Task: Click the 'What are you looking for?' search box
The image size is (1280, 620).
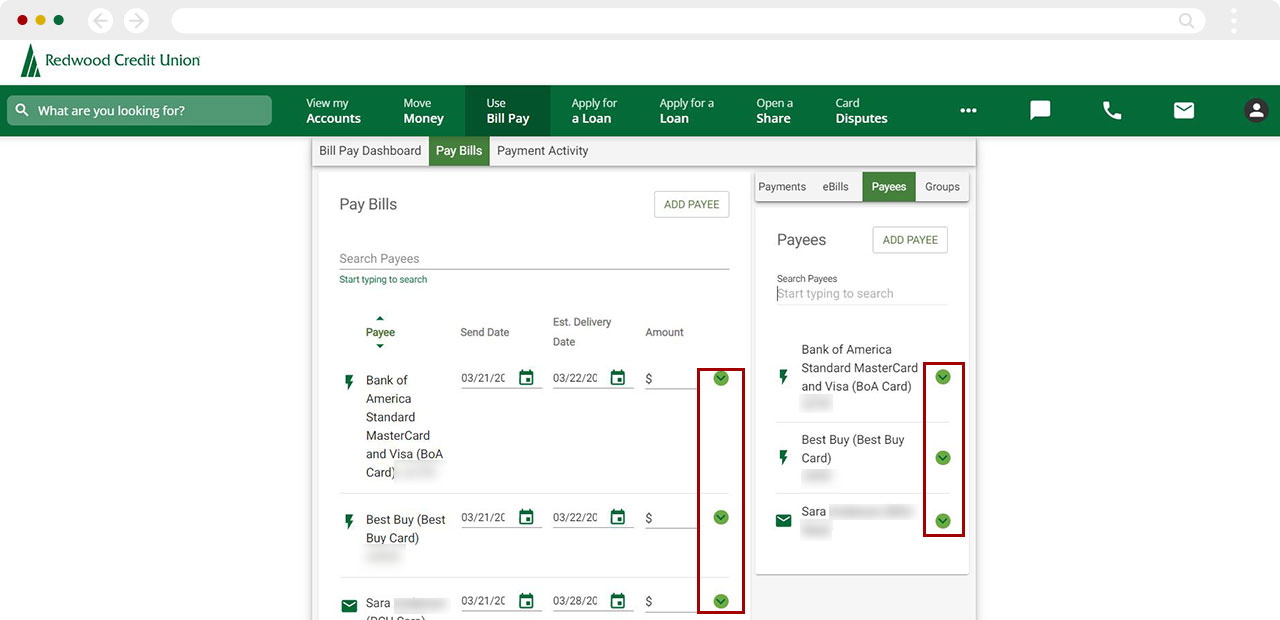Action: tap(139, 111)
